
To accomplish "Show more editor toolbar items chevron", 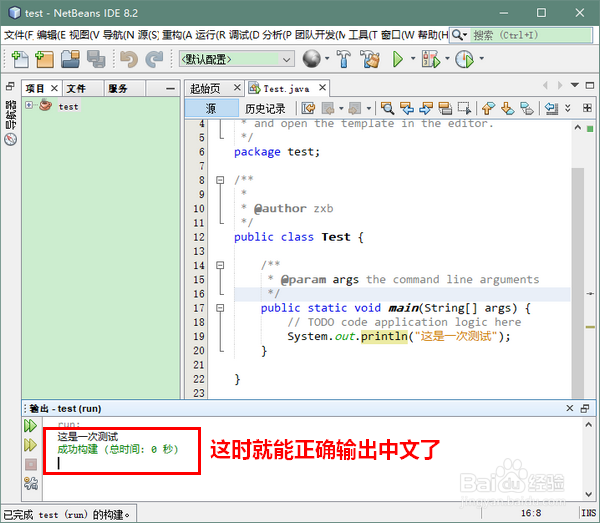I will coord(568,109).
